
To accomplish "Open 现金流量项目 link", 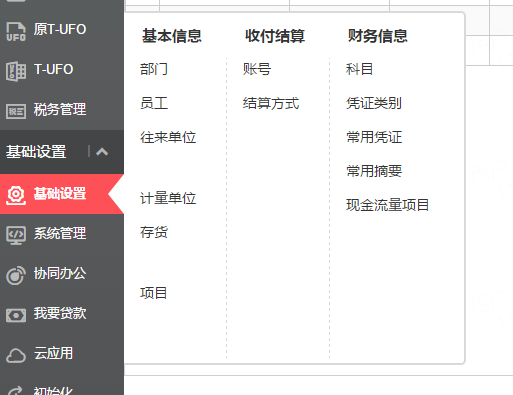I will (x=387, y=205).
